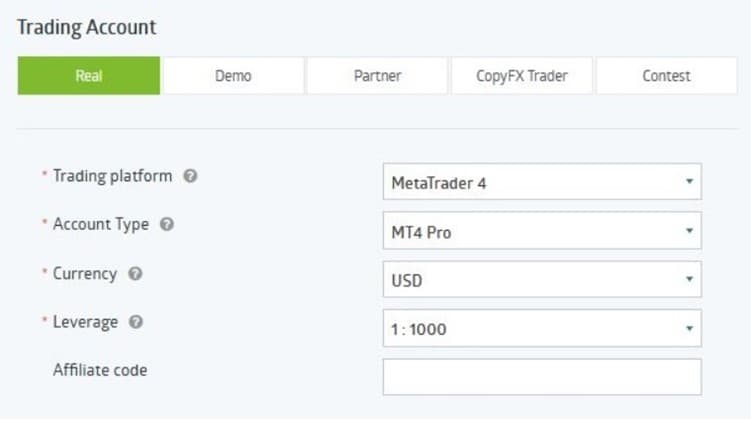
Task: Open the MT4 Pro account type dropdown
Action: coord(542,231)
